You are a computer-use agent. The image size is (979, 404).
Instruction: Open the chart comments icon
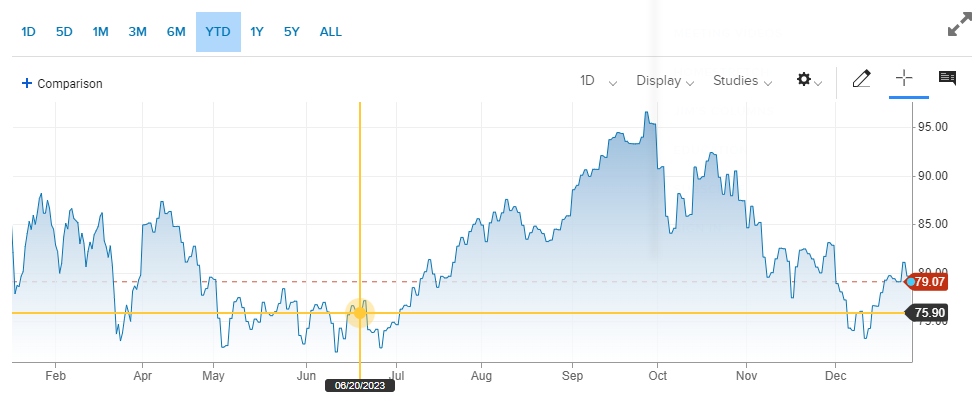click(x=946, y=79)
